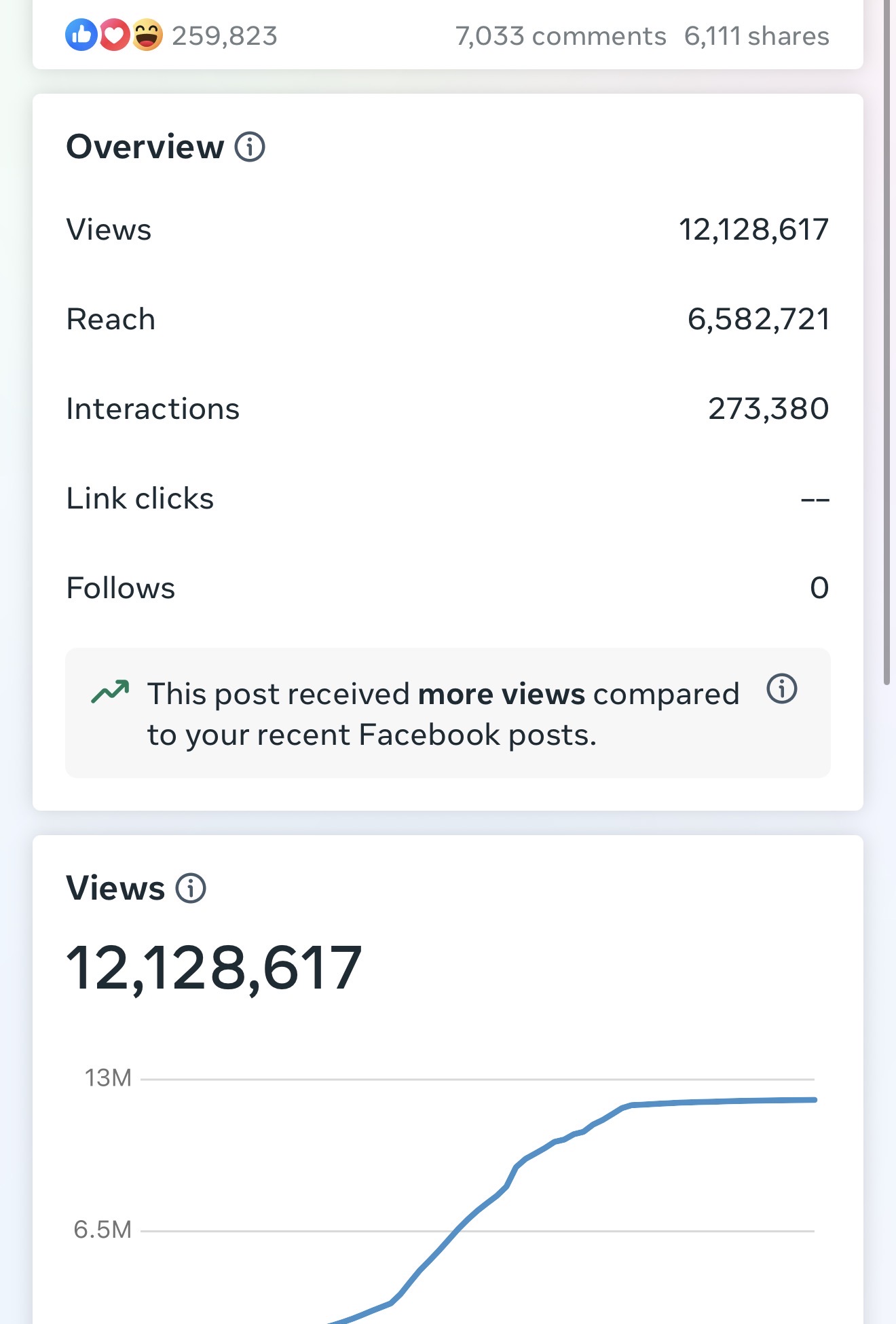
Task: Tap info icon in more views banner
Action: click(781, 689)
